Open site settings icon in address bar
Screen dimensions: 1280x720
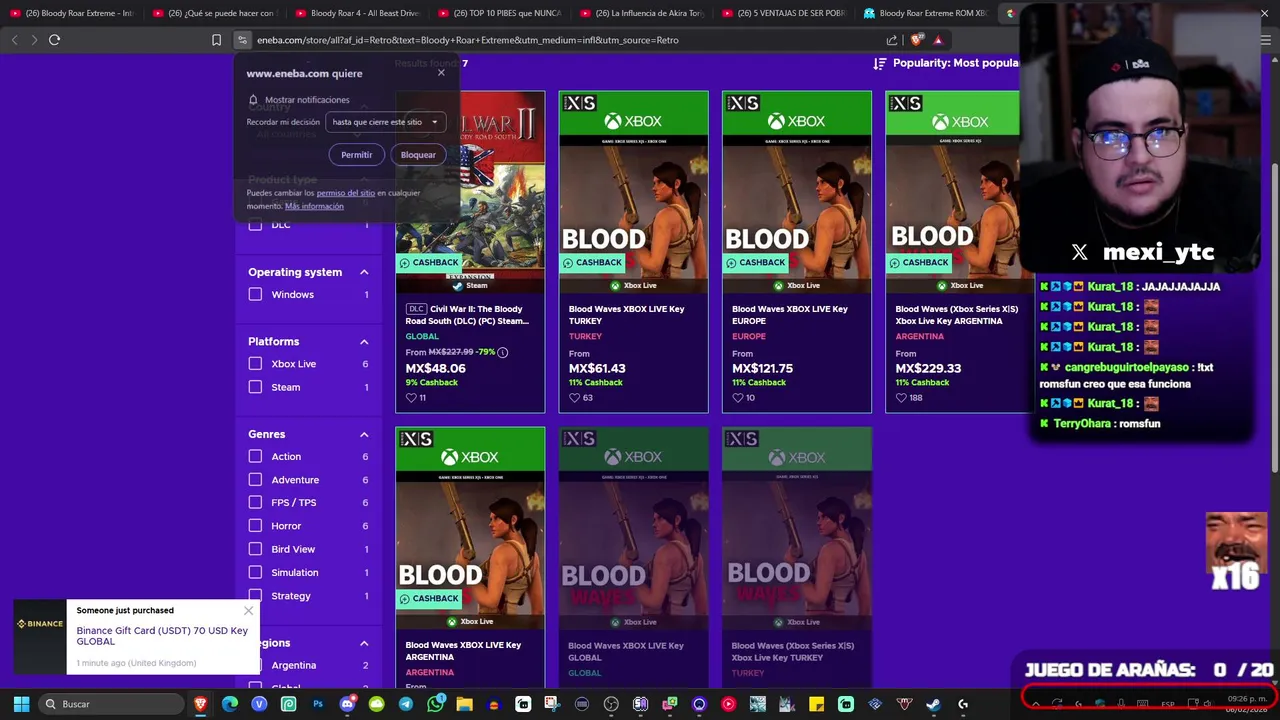[x=242, y=40]
